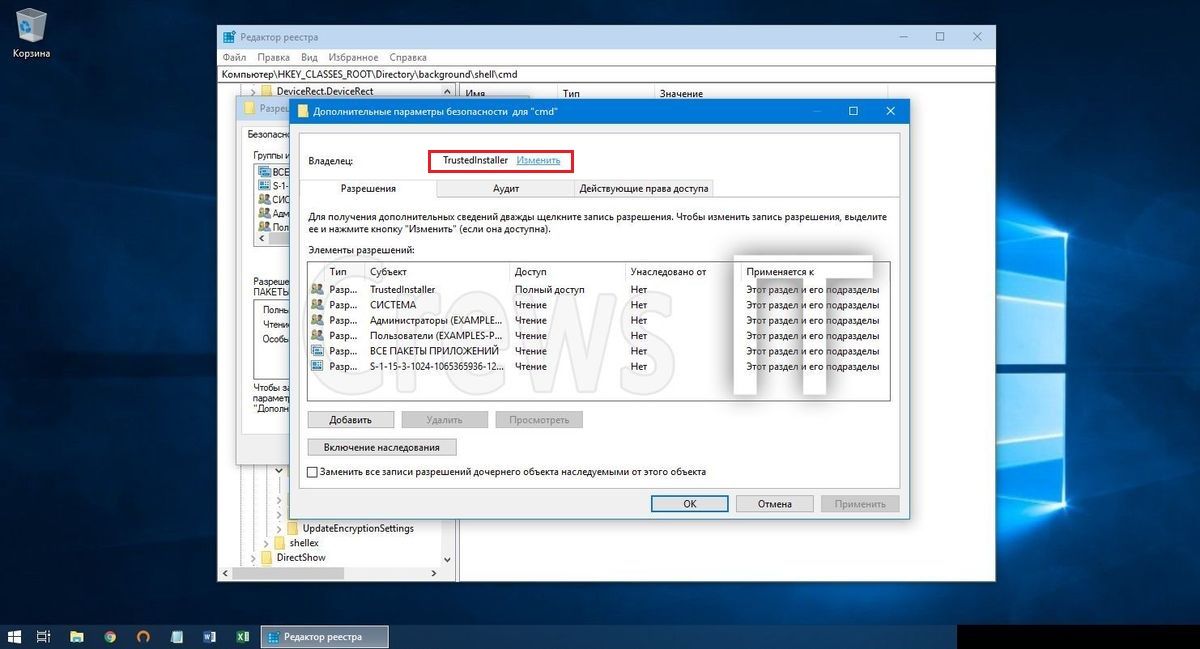Expand the DeviceRect.DeviceRect tree node
The width and height of the screenshot is (1200, 649).
coord(253,92)
